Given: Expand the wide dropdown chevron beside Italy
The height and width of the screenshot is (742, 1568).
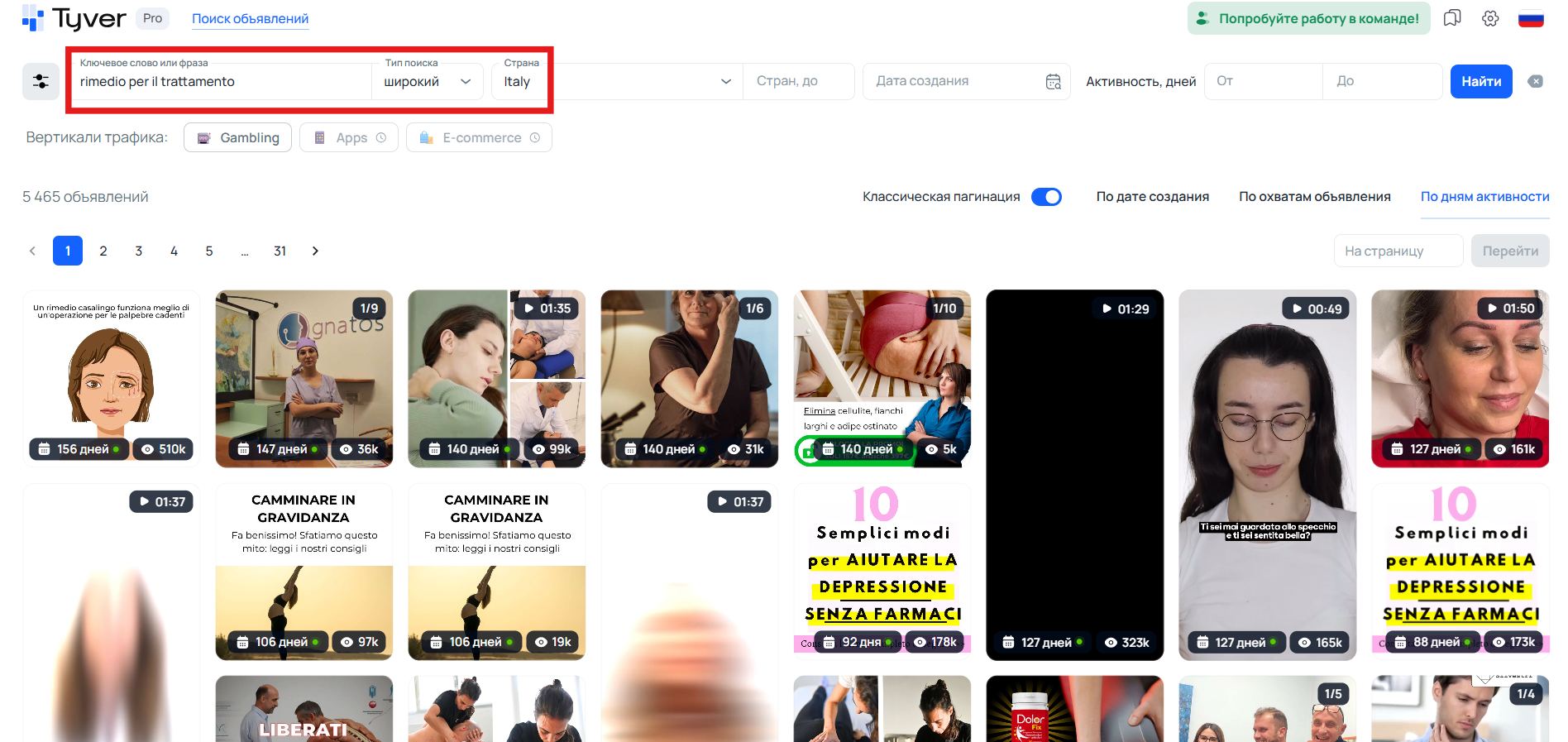Looking at the screenshot, I should coord(726,81).
